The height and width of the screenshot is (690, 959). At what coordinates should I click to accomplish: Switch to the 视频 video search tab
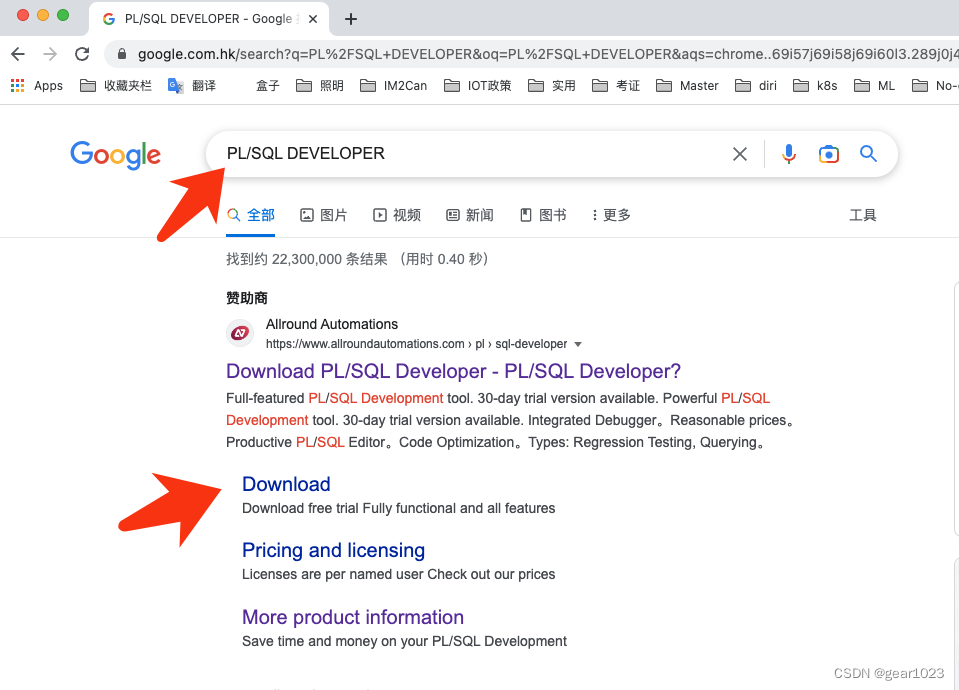pos(396,214)
